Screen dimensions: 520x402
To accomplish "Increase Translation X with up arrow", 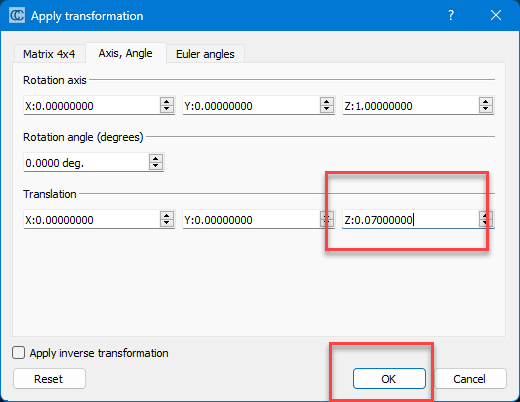I will point(167,216).
